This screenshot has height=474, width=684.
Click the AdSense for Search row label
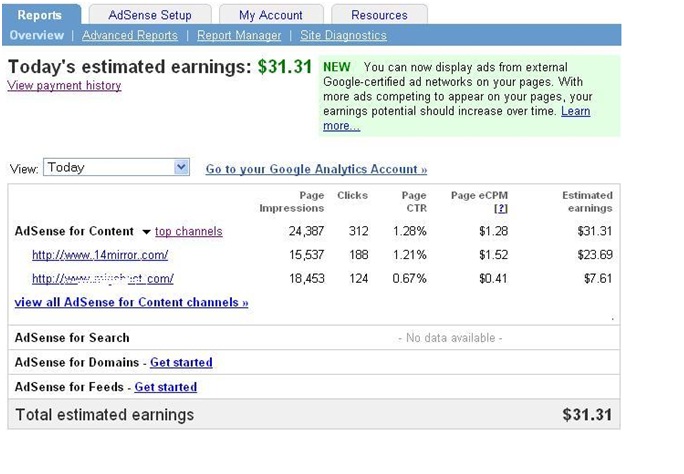[x=72, y=338]
